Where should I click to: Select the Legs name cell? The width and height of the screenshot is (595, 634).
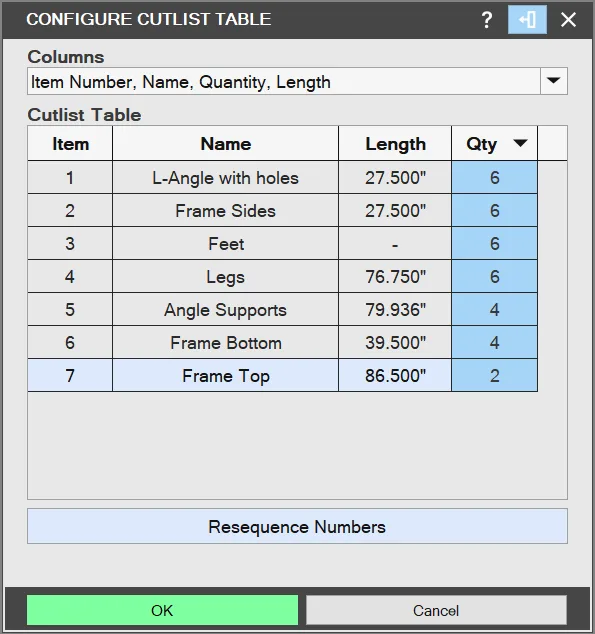(226, 277)
